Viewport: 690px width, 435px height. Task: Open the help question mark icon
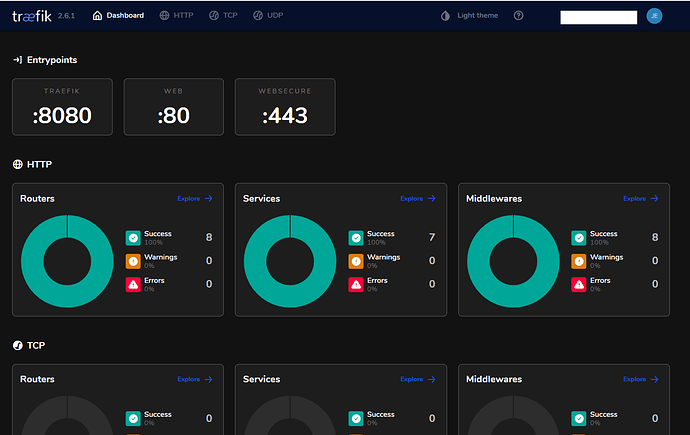coord(518,15)
